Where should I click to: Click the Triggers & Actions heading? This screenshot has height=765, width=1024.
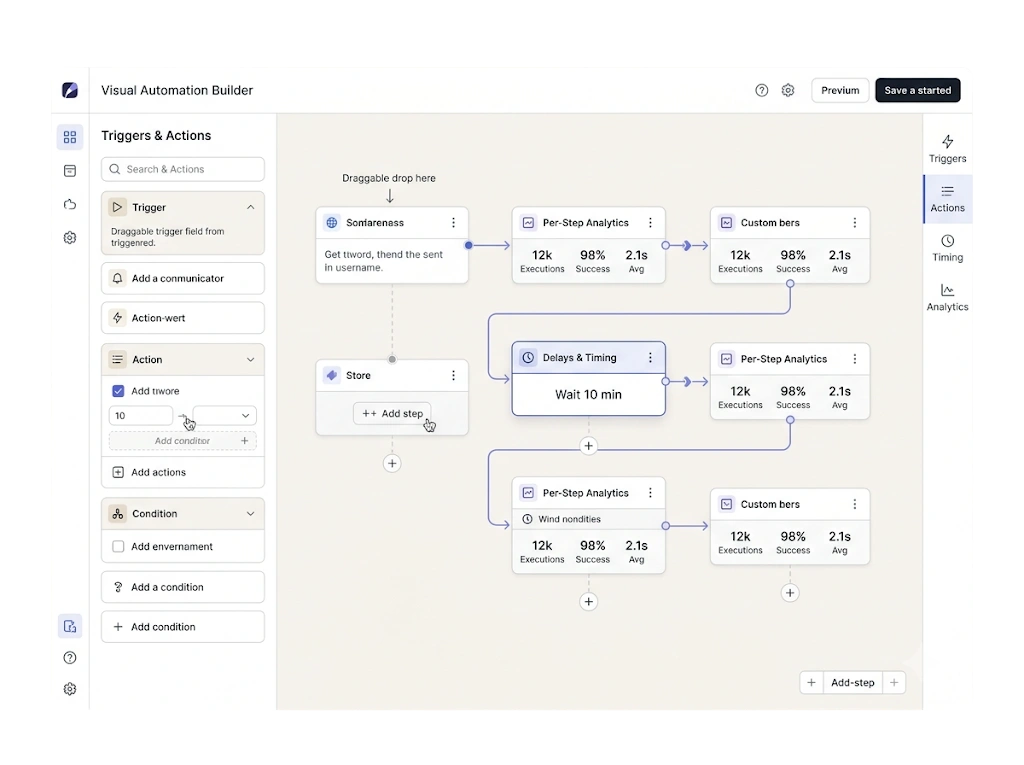[156, 136]
